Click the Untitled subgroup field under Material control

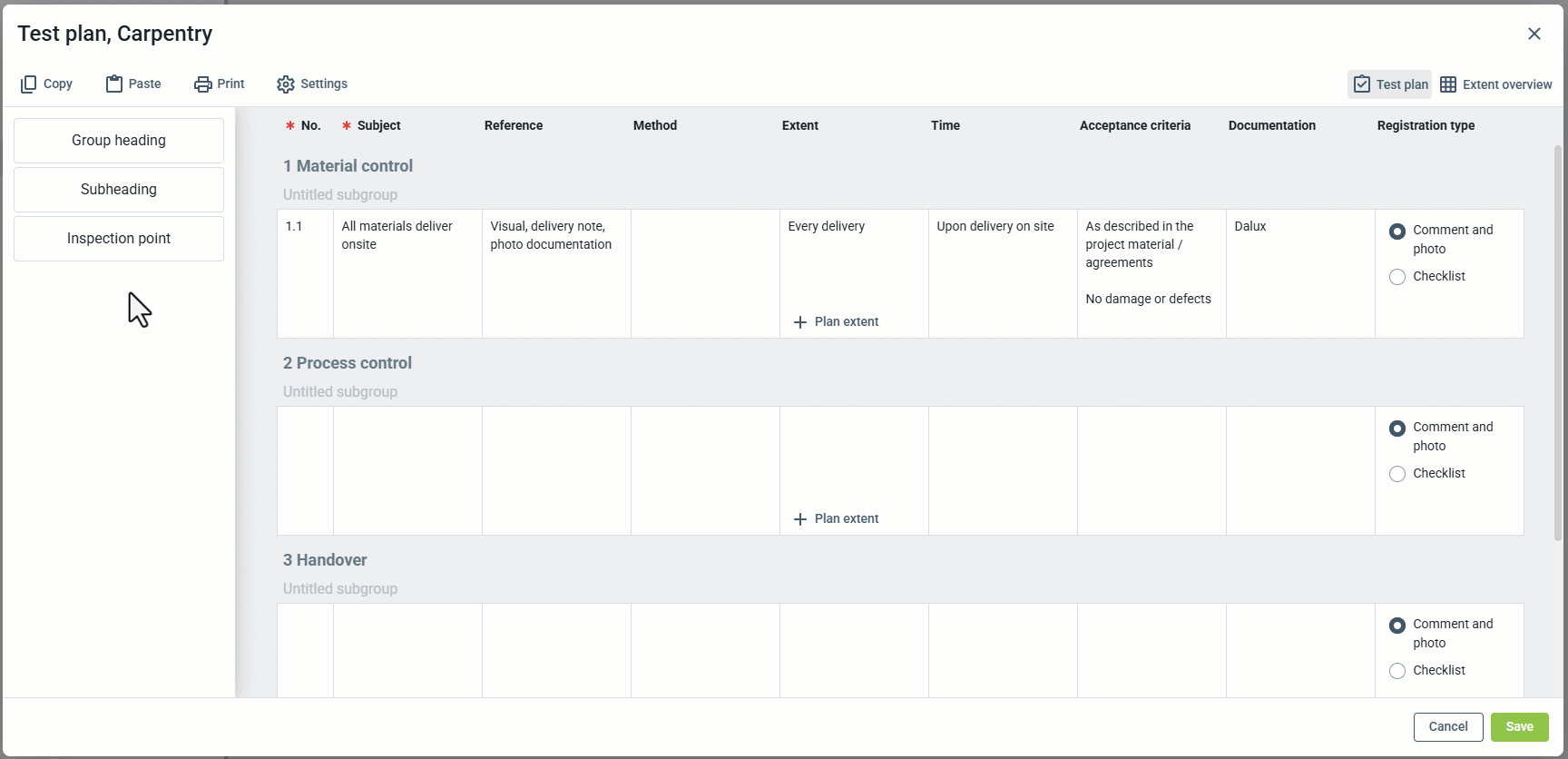pos(340,195)
